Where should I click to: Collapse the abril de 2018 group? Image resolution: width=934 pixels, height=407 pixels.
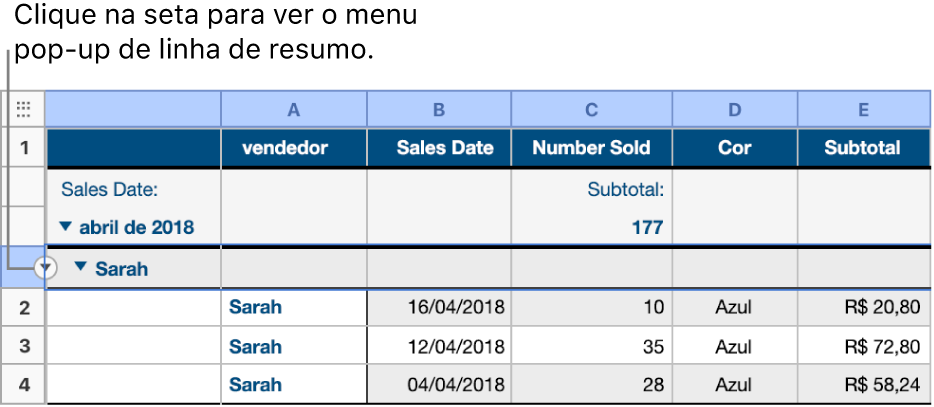pyautogui.click(x=69, y=228)
